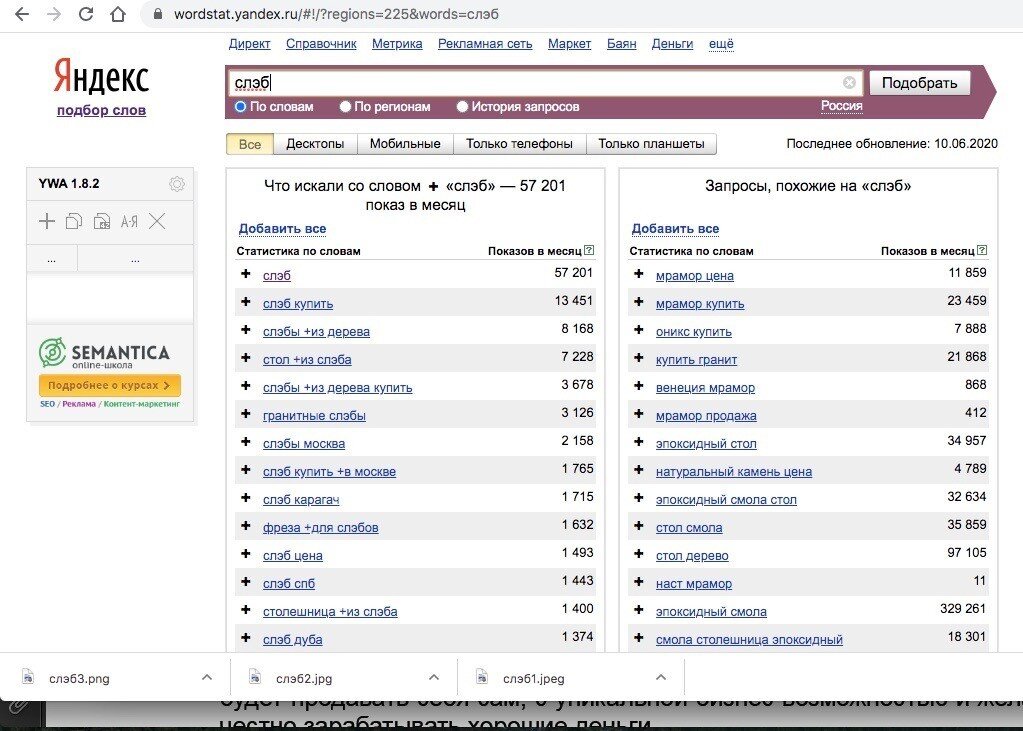The image size is (1023, 731).
Task: Click help icon beside left 'Показов в месяц'
Action: point(589,250)
